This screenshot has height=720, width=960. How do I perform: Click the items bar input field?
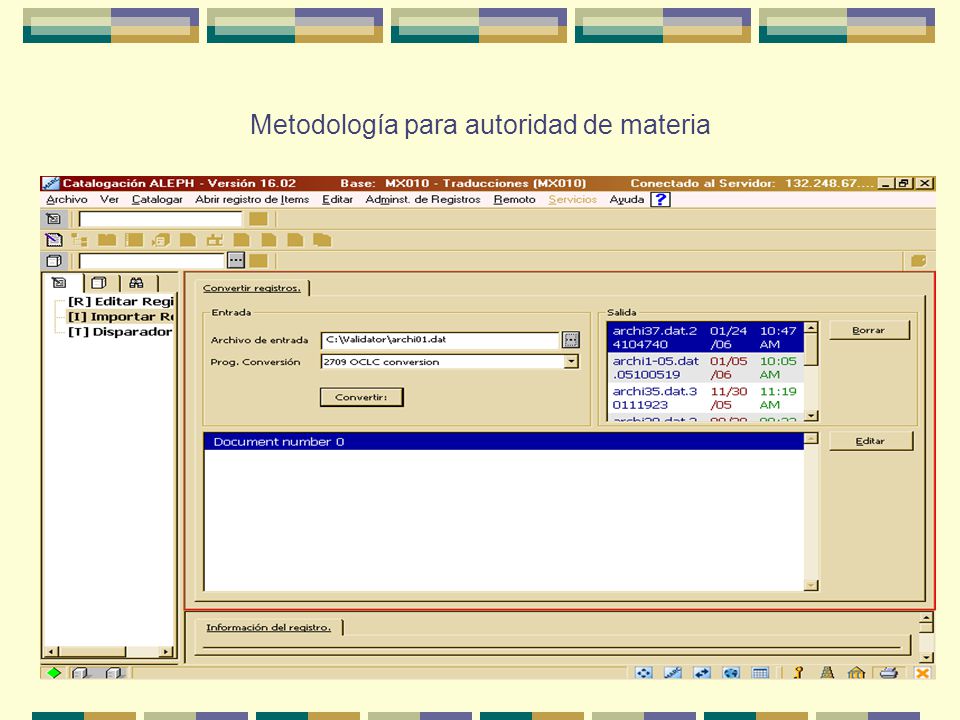[152, 261]
